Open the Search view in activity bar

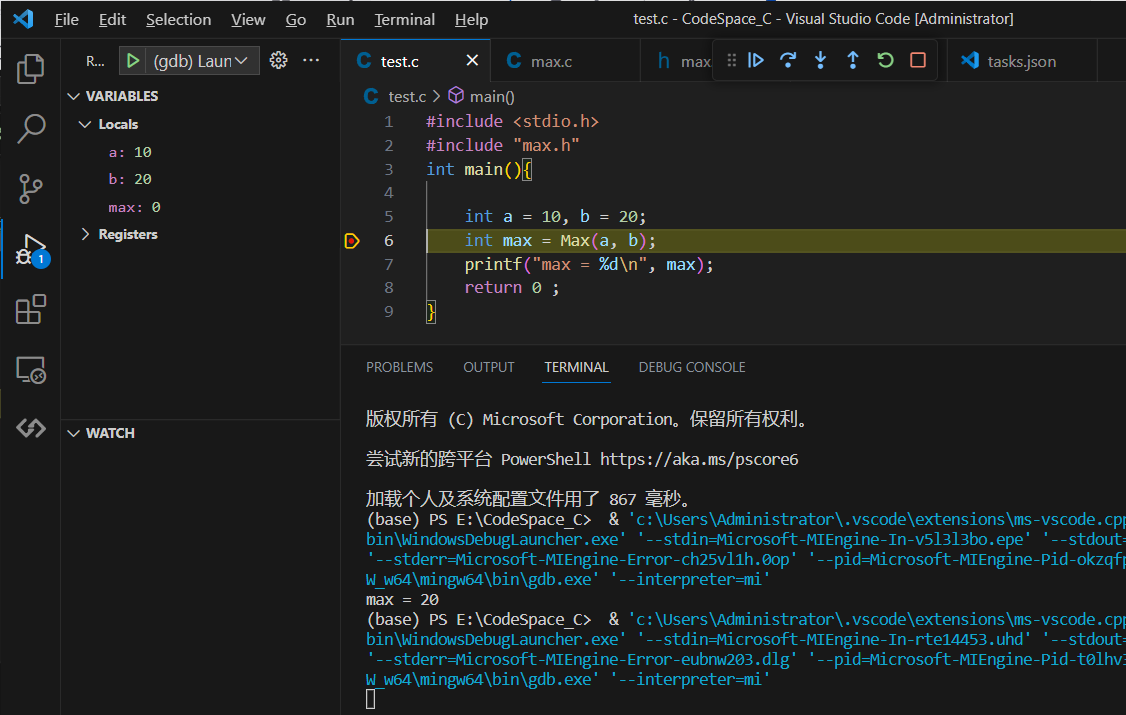tap(30, 129)
